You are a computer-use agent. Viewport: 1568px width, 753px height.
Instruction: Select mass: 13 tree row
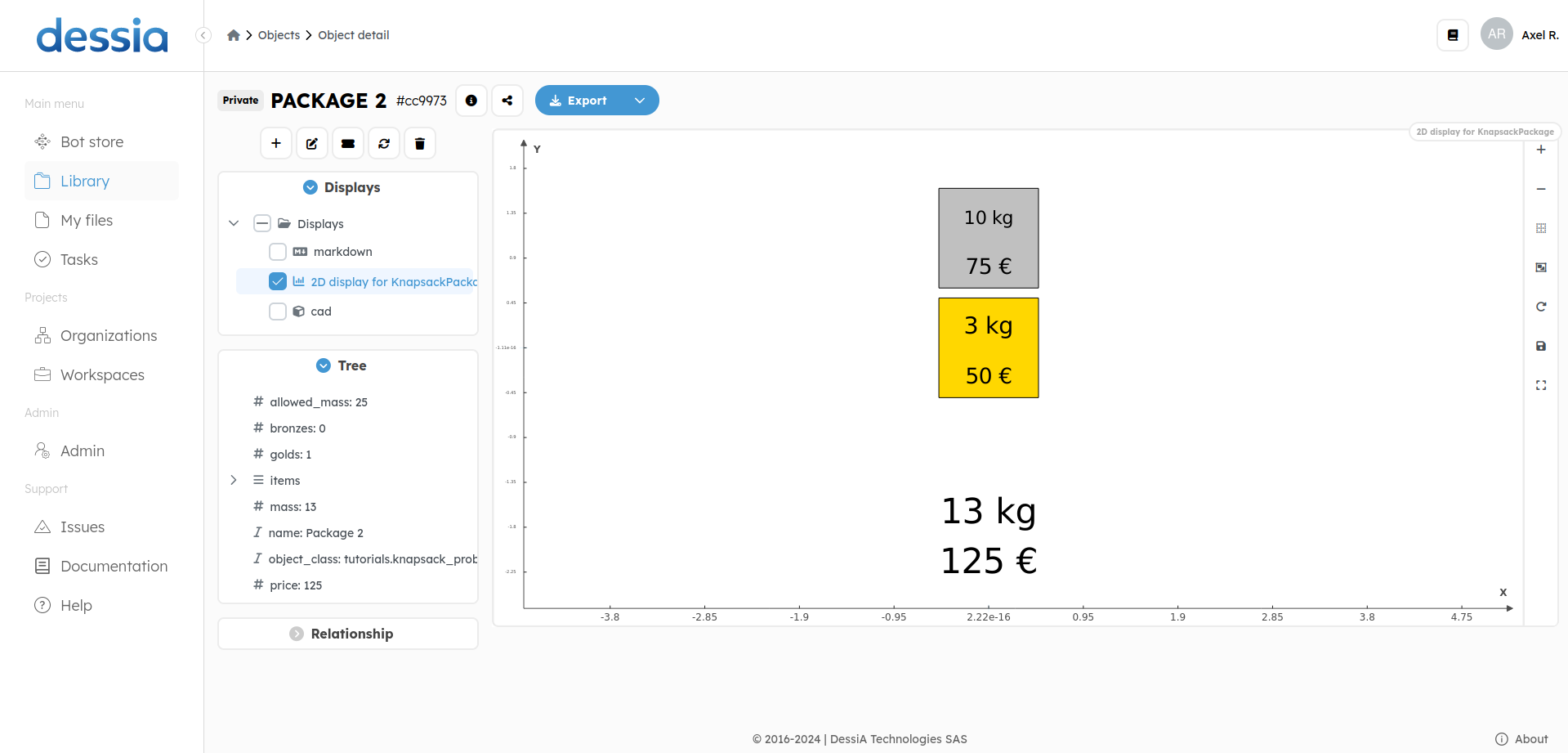(285, 507)
